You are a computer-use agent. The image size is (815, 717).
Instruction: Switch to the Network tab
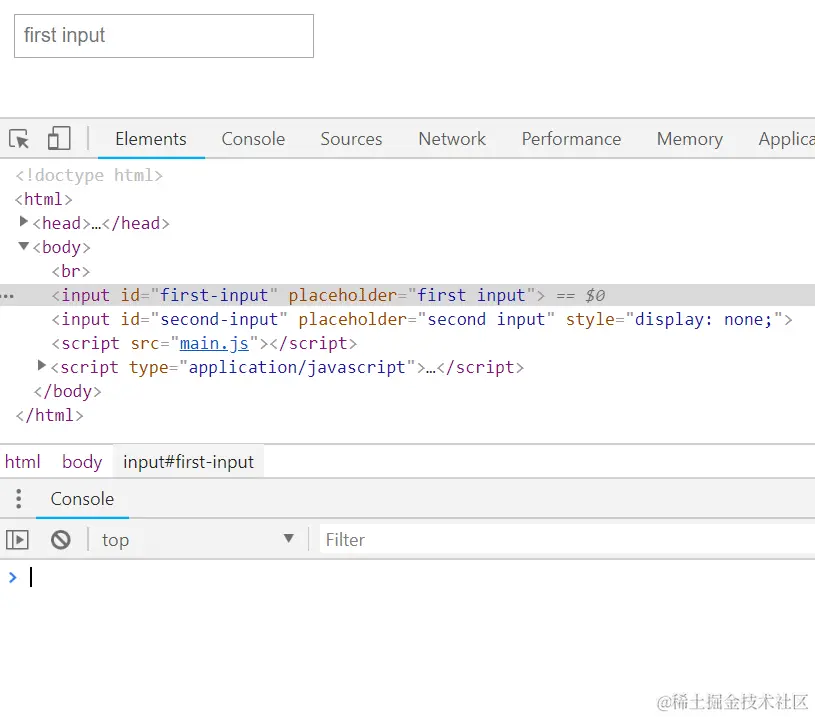coord(452,139)
